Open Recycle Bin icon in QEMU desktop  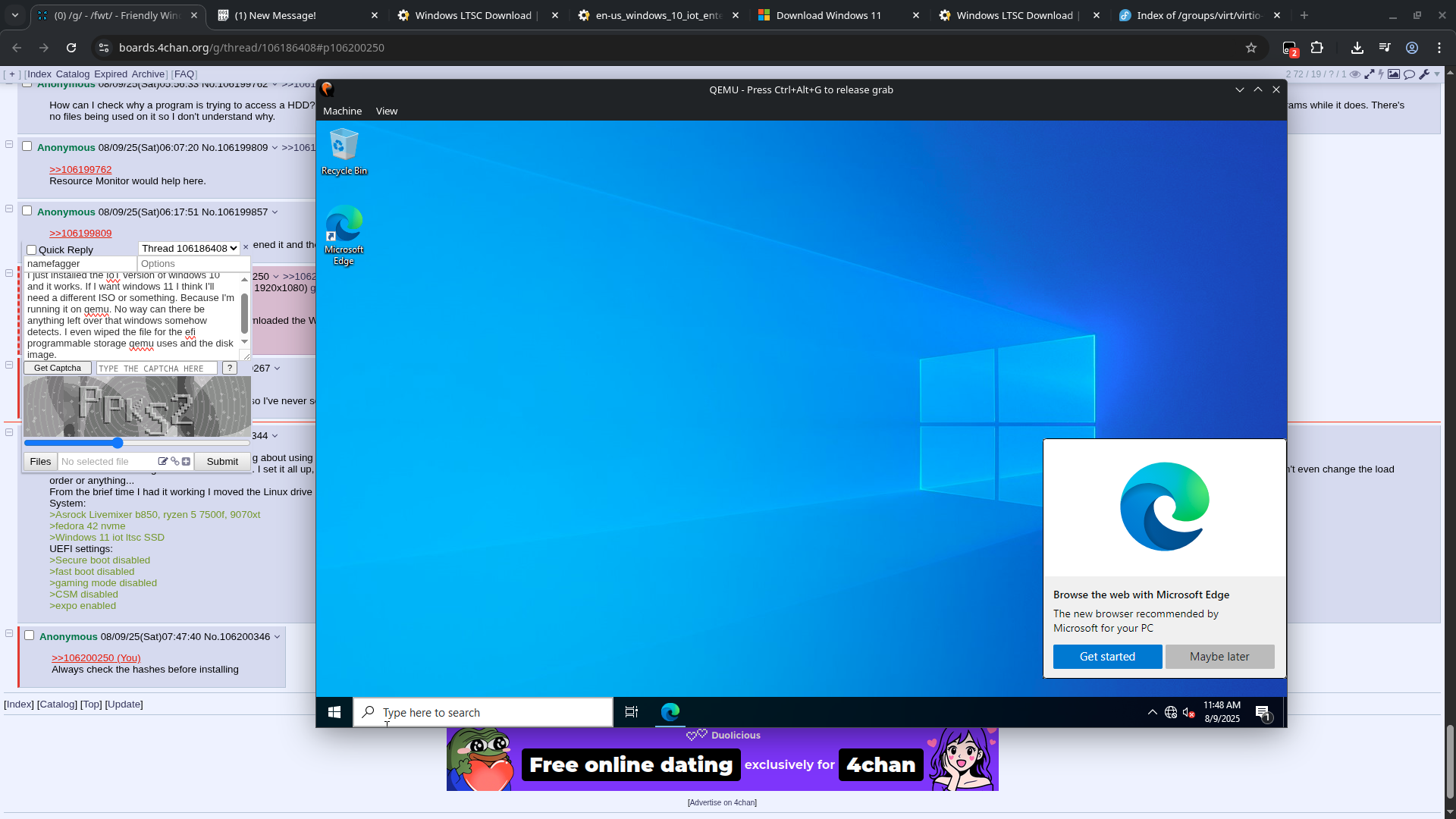(344, 151)
